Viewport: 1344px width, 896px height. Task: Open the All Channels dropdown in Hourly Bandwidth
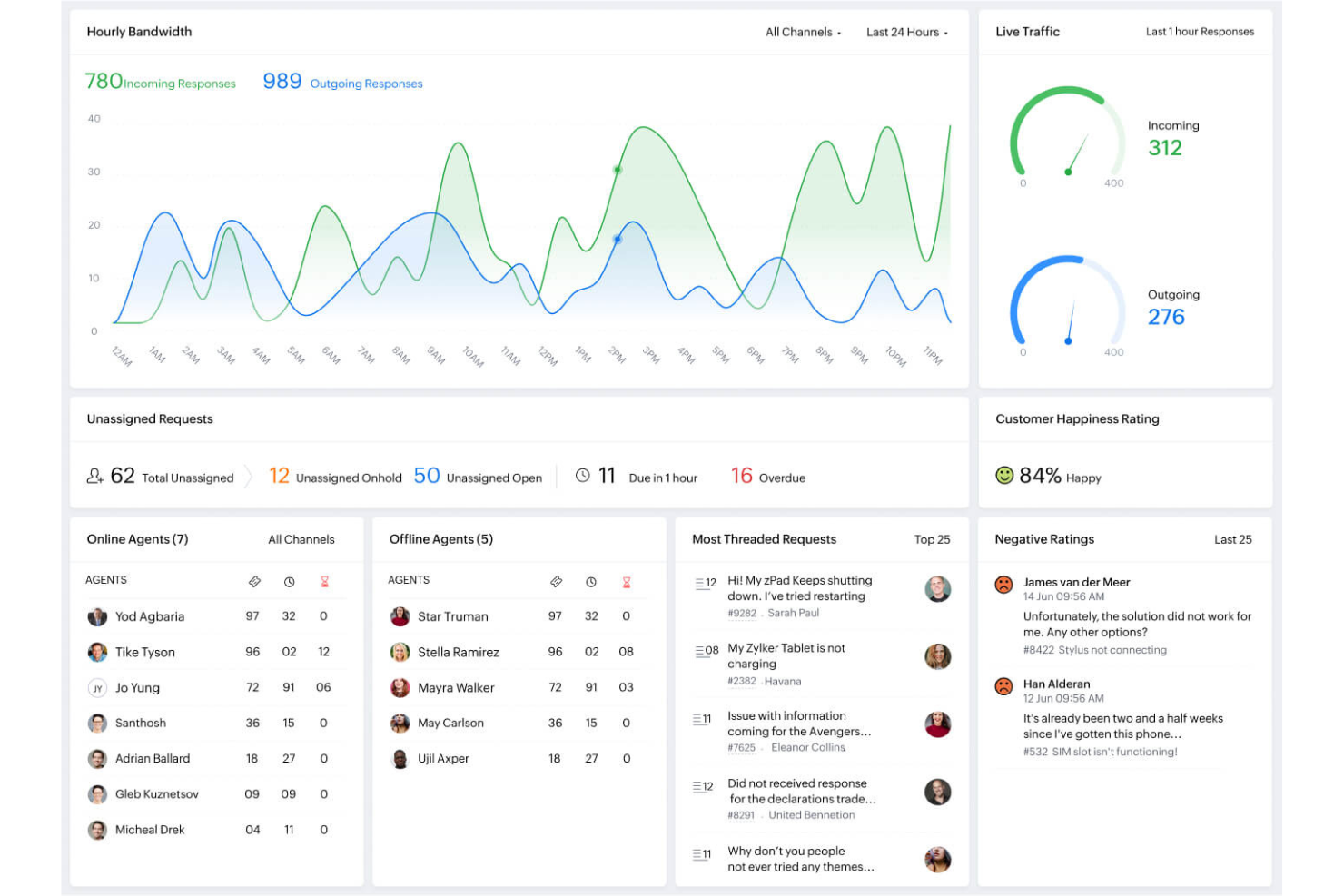803,32
